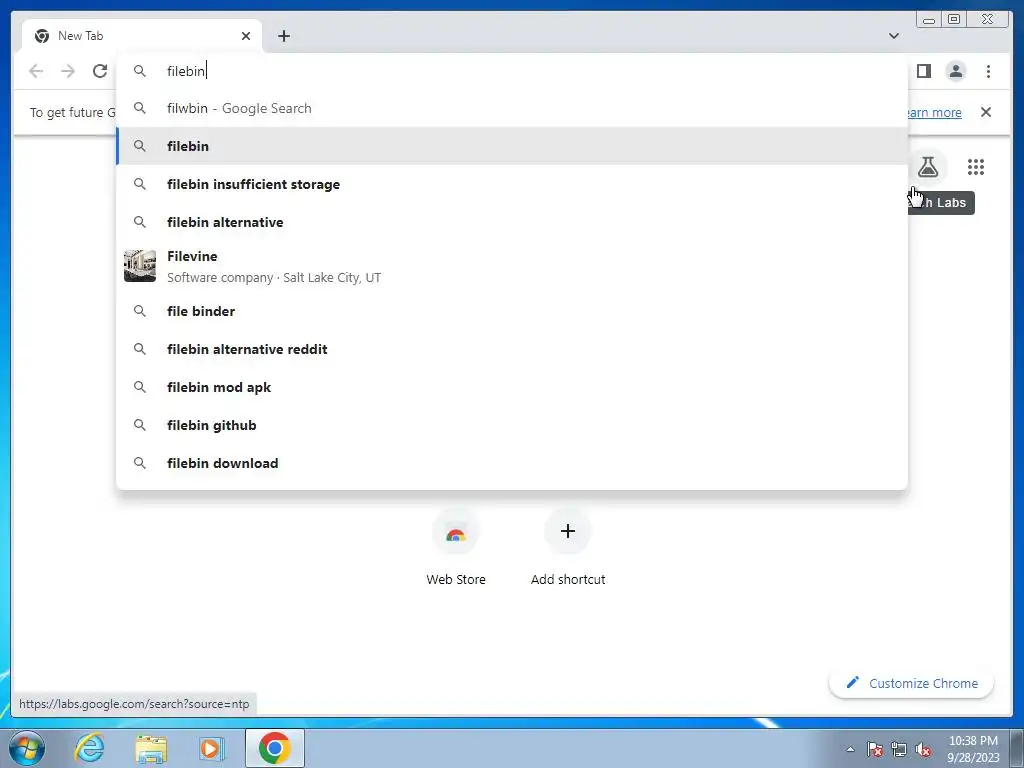Viewport: 1024px width, 768px height.
Task: Click the magnifier icon in the address bar
Action: tap(140, 71)
